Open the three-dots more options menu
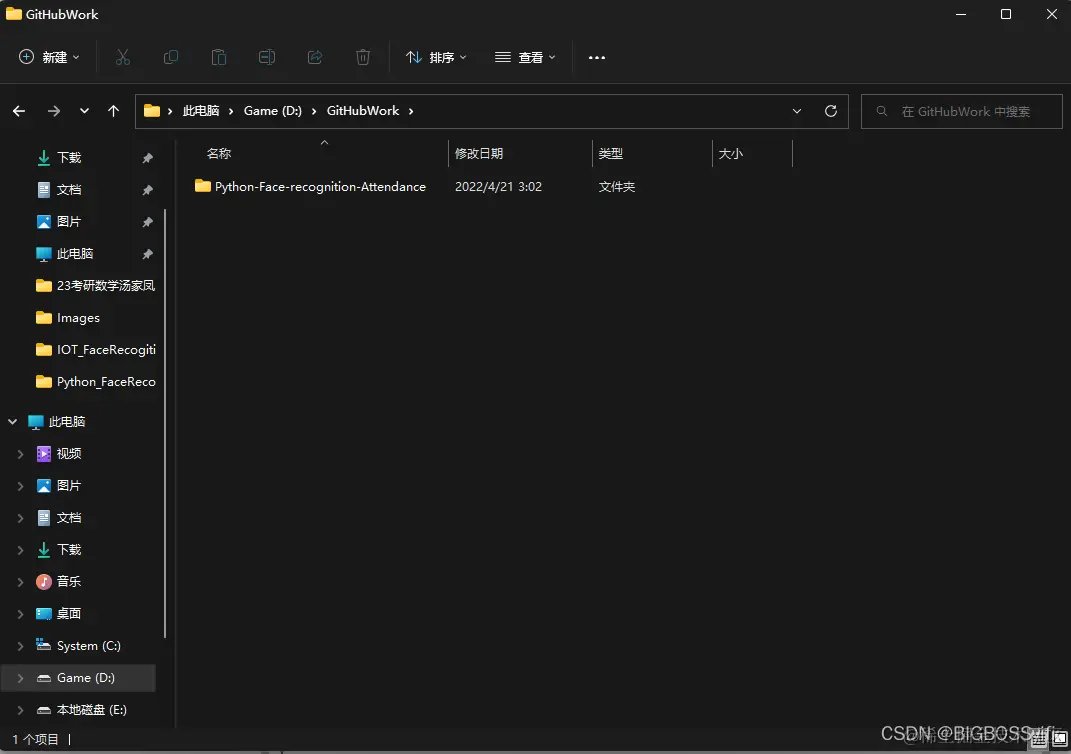1071x754 pixels. pyautogui.click(x=597, y=57)
